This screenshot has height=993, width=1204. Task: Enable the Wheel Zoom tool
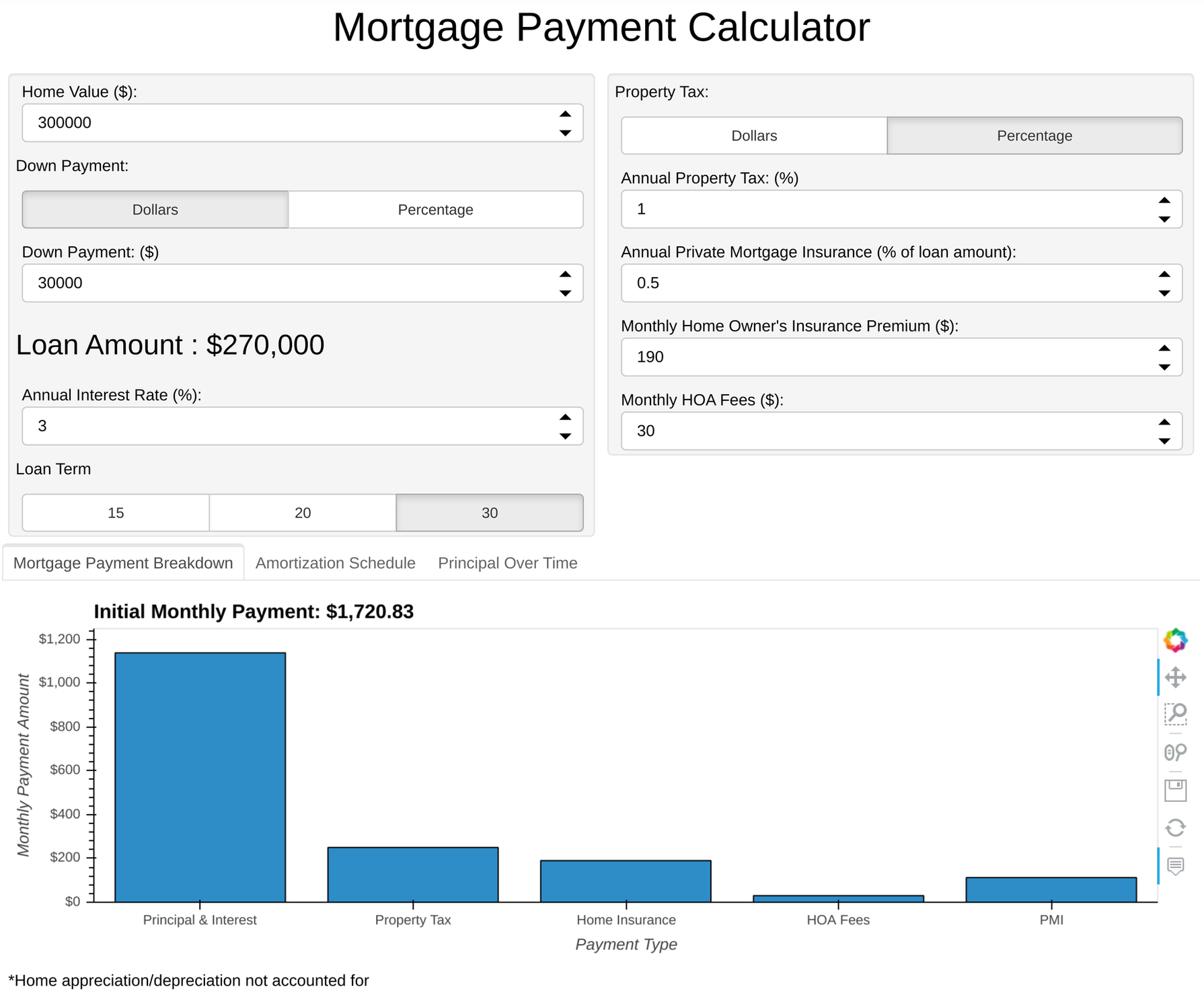pyautogui.click(x=1175, y=751)
